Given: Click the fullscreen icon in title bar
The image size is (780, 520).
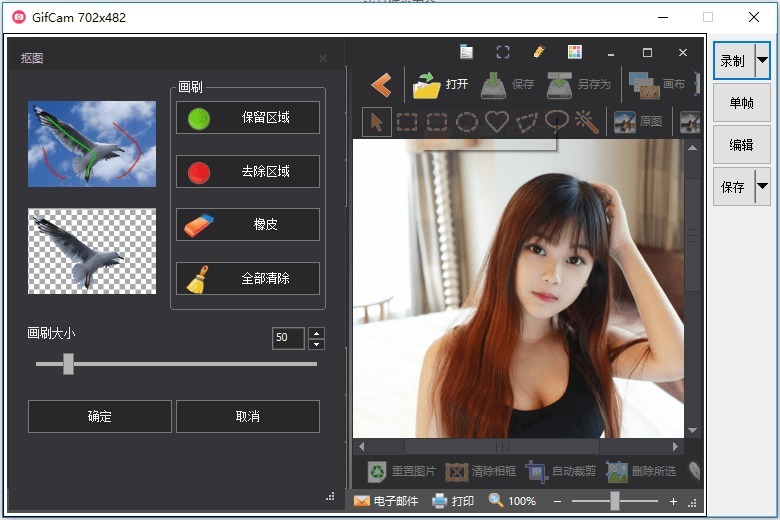Looking at the screenshot, I should pyautogui.click(x=503, y=52).
